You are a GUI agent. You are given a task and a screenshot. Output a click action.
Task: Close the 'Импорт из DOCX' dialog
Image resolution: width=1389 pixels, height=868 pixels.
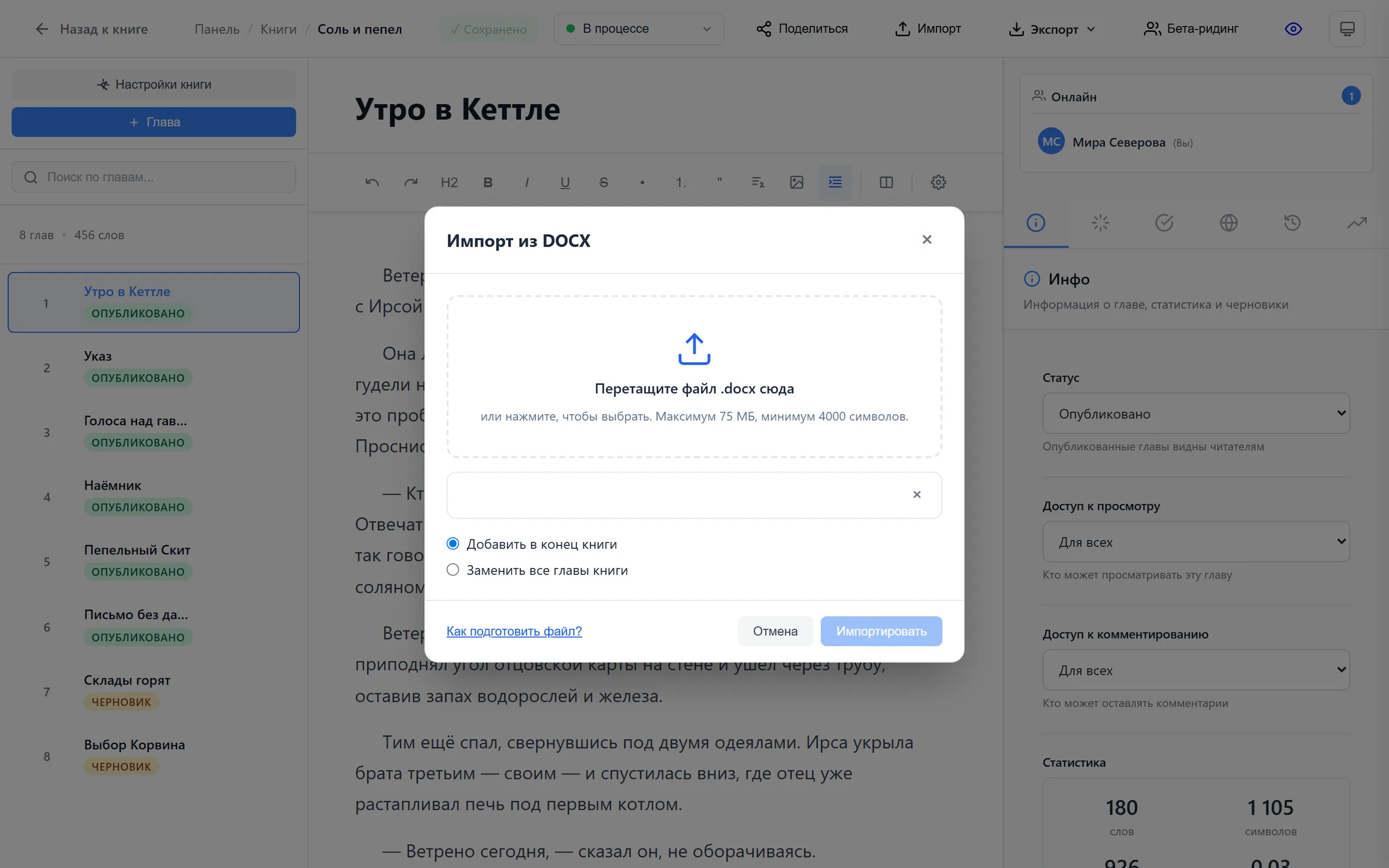coord(927,240)
